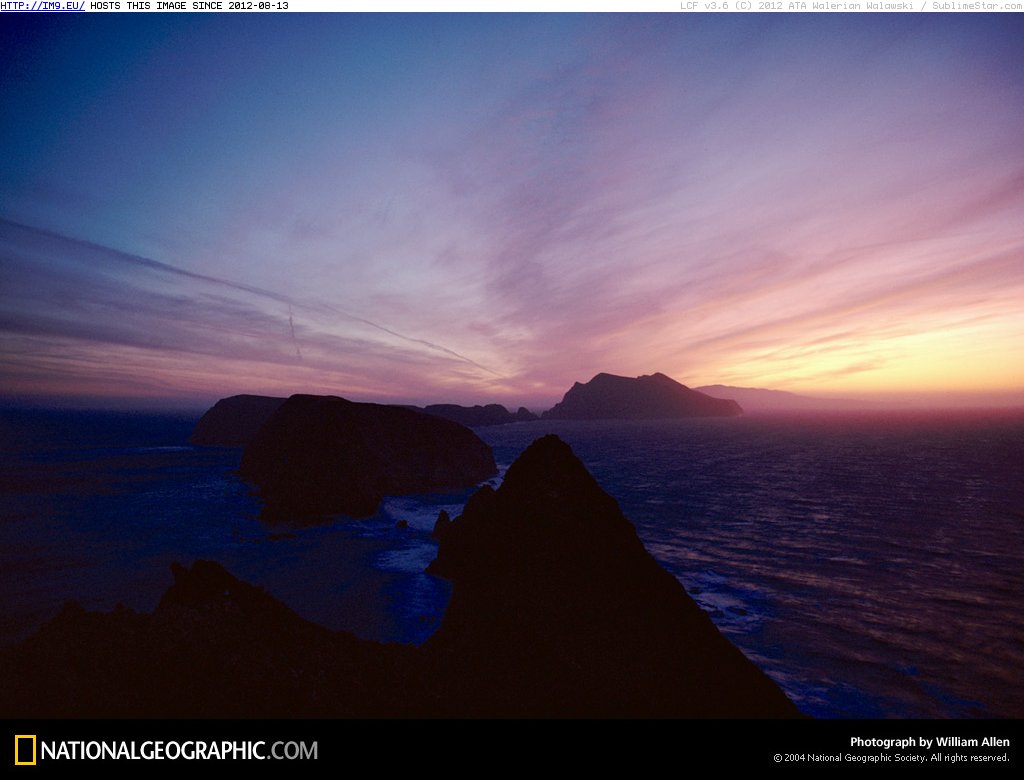Click the NATIONALGEOGRAPHIC.COM text
The image size is (1024, 780).
coord(179,751)
